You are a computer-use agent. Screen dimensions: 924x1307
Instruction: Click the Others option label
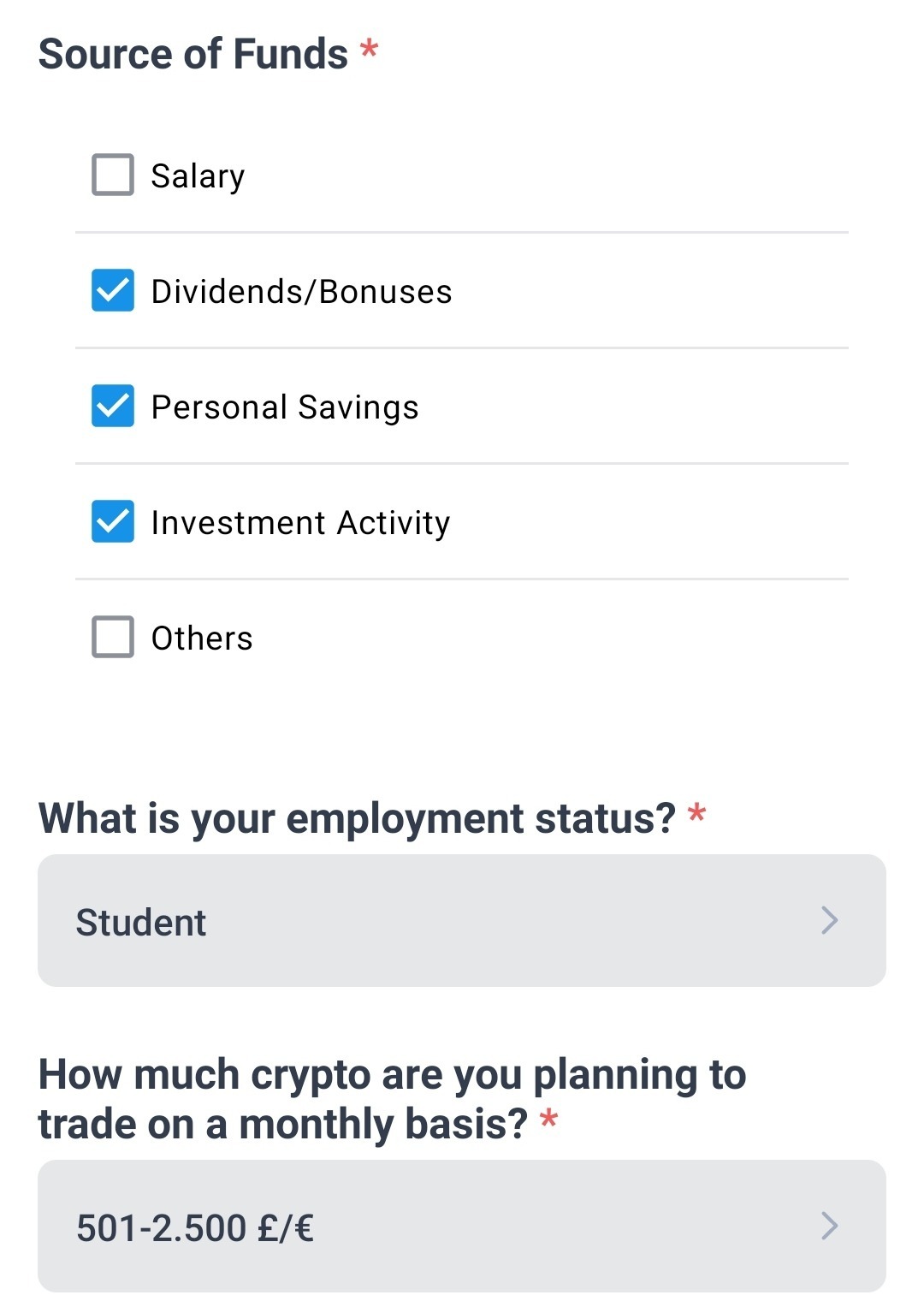coord(202,639)
